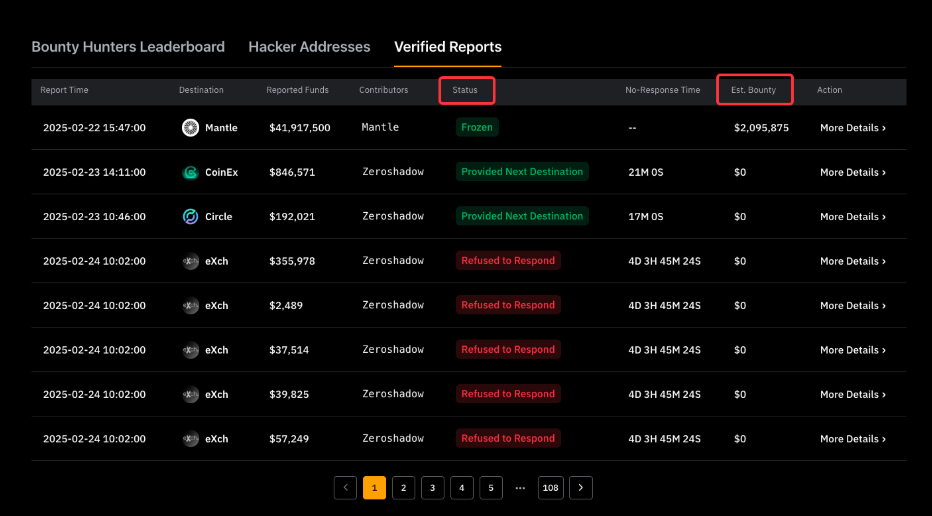The width and height of the screenshot is (932, 516).
Task: Click the eXch icon in the $57,249 row
Action: (x=190, y=439)
